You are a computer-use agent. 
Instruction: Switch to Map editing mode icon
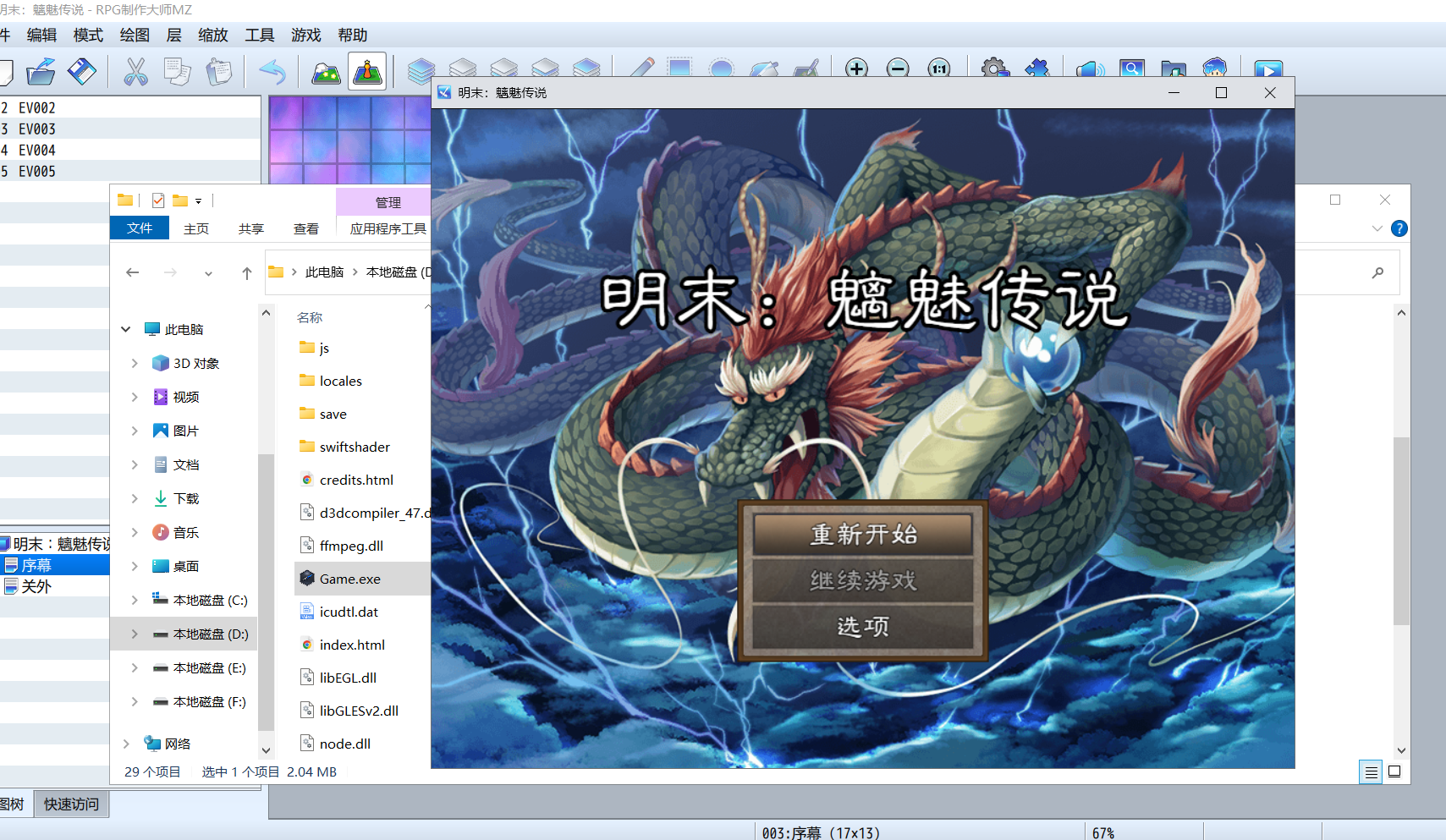pyautogui.click(x=326, y=72)
